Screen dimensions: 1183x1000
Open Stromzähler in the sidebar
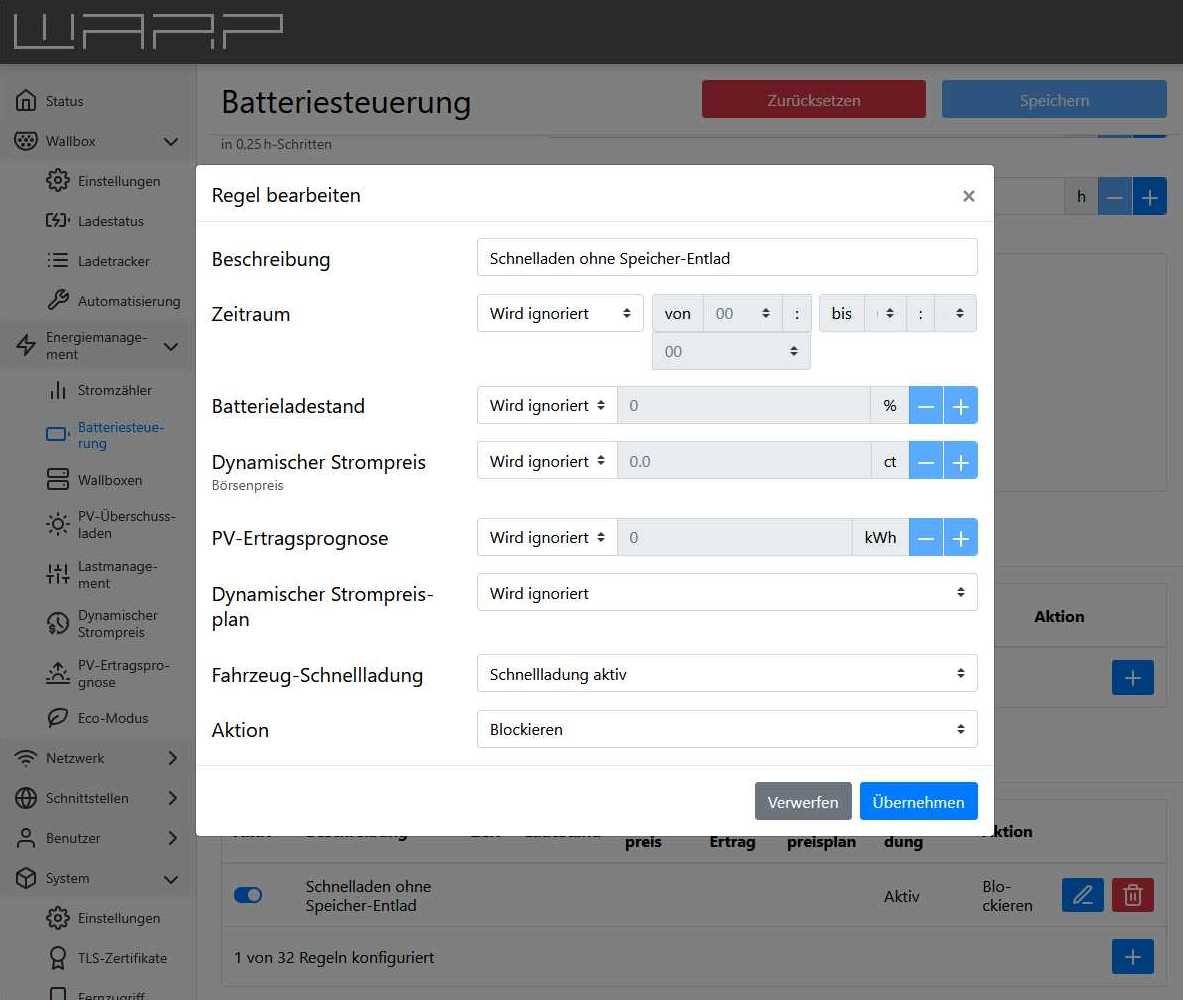pos(114,390)
